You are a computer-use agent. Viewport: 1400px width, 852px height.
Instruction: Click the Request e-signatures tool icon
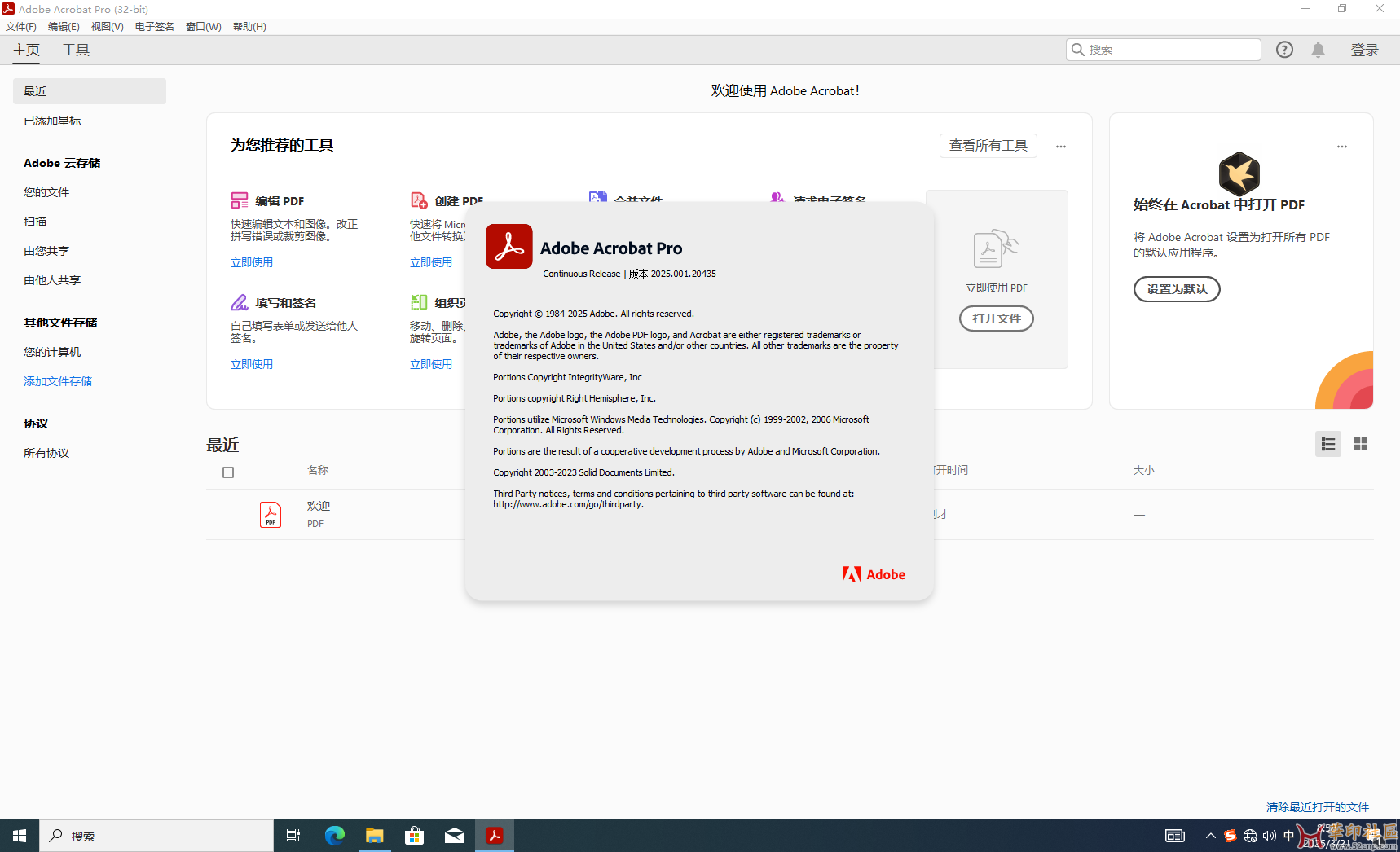click(x=777, y=197)
